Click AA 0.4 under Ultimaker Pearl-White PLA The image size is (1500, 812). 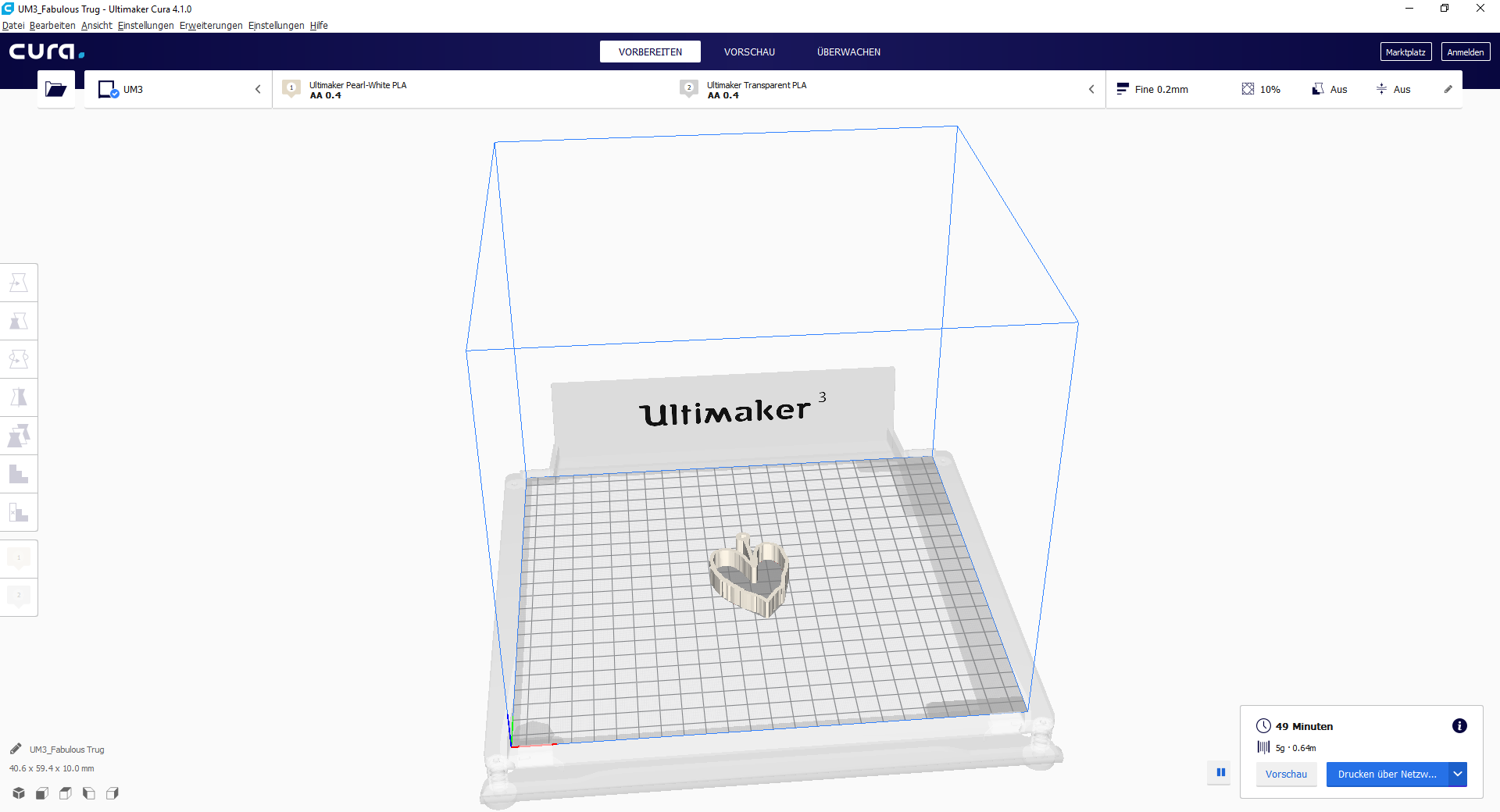click(x=326, y=95)
